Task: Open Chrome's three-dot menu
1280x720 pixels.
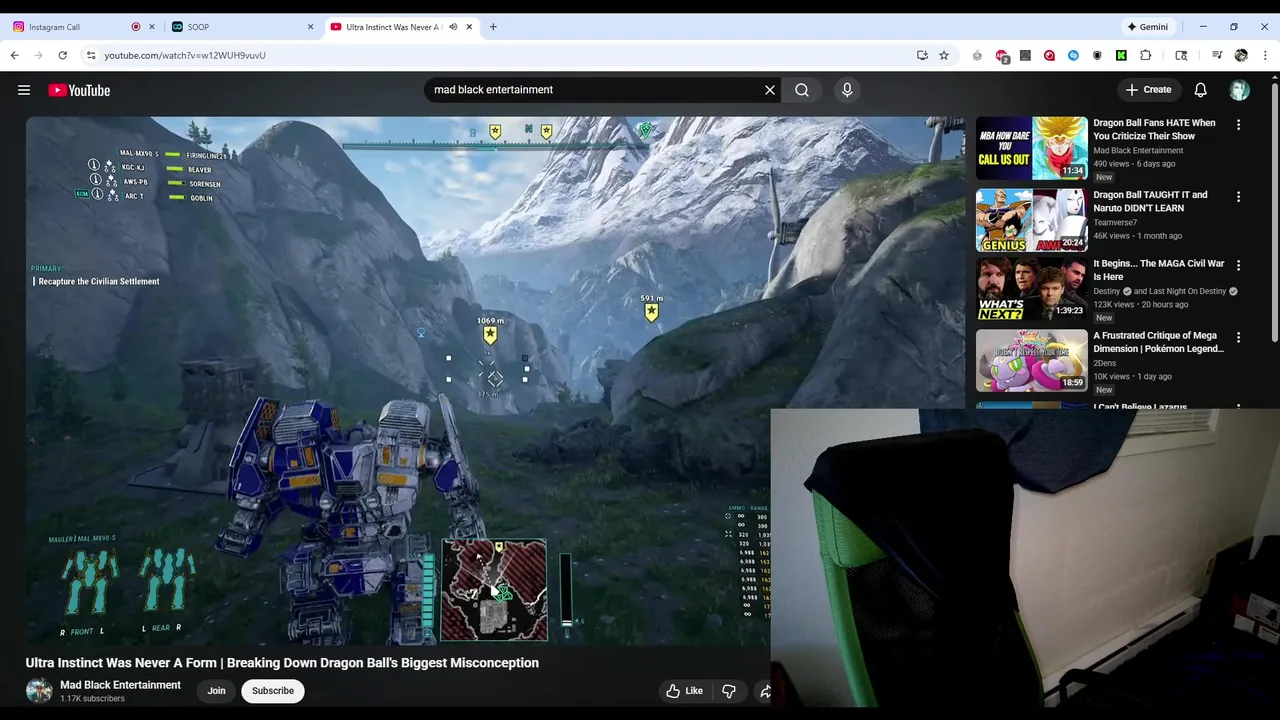Action: click(x=1265, y=55)
